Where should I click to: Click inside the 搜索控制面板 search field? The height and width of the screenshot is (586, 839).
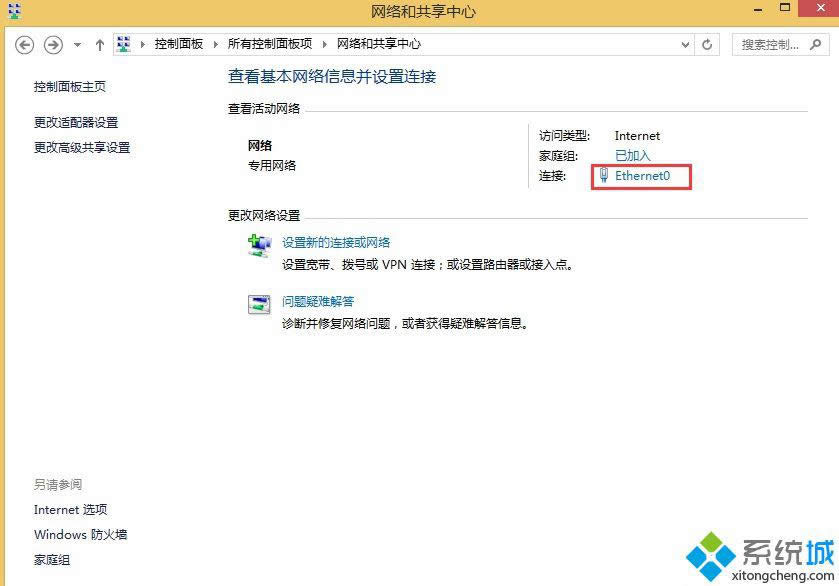pyautogui.click(x=770, y=44)
